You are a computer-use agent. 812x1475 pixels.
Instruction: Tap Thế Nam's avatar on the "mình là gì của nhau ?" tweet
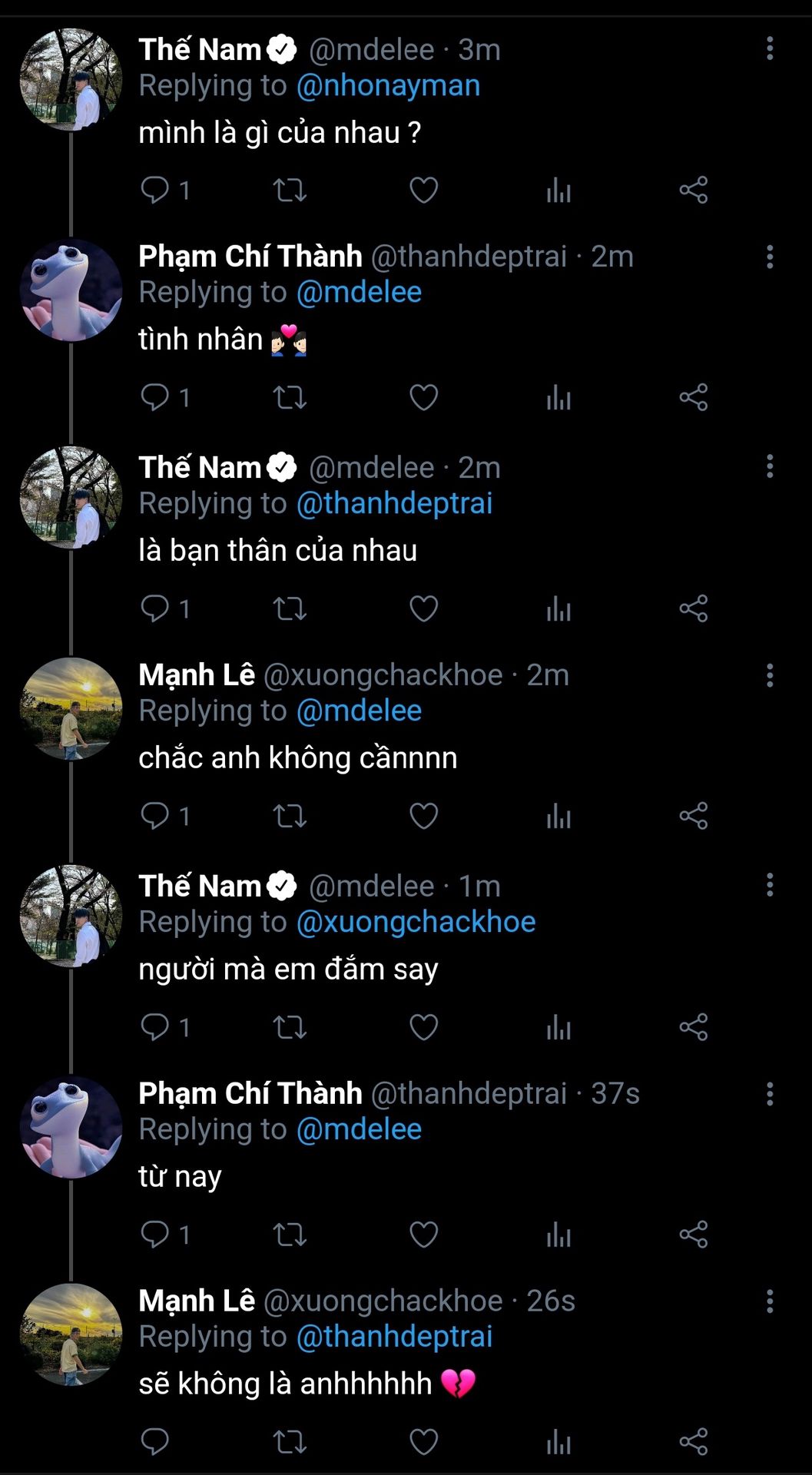click(71, 80)
